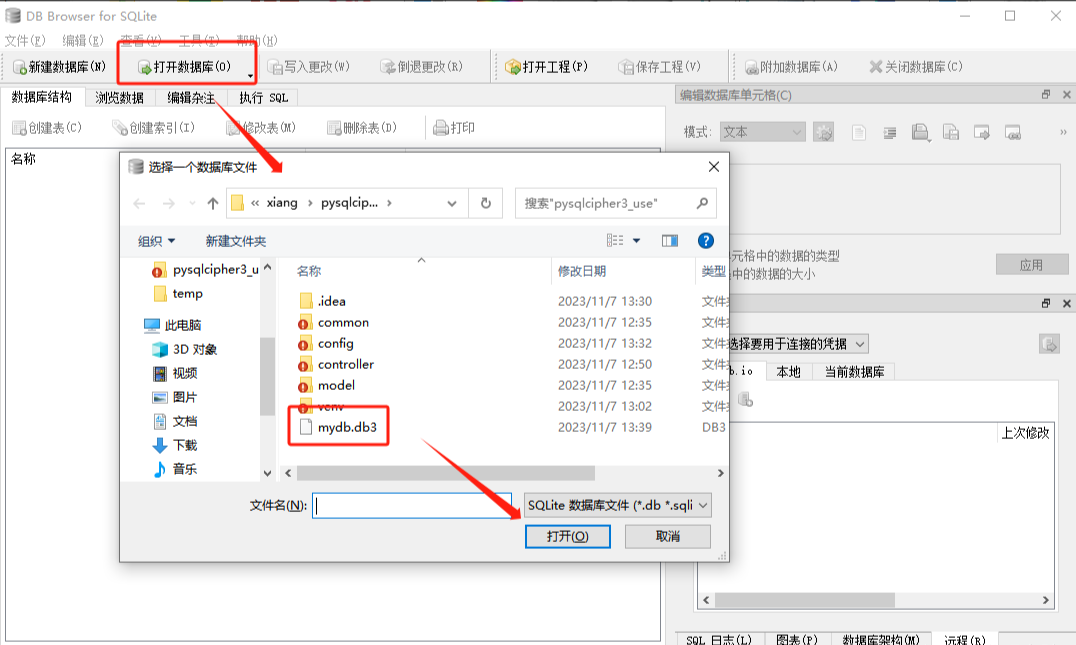
Task: Click the search pysqlcipher3_use field
Action: pos(616,203)
